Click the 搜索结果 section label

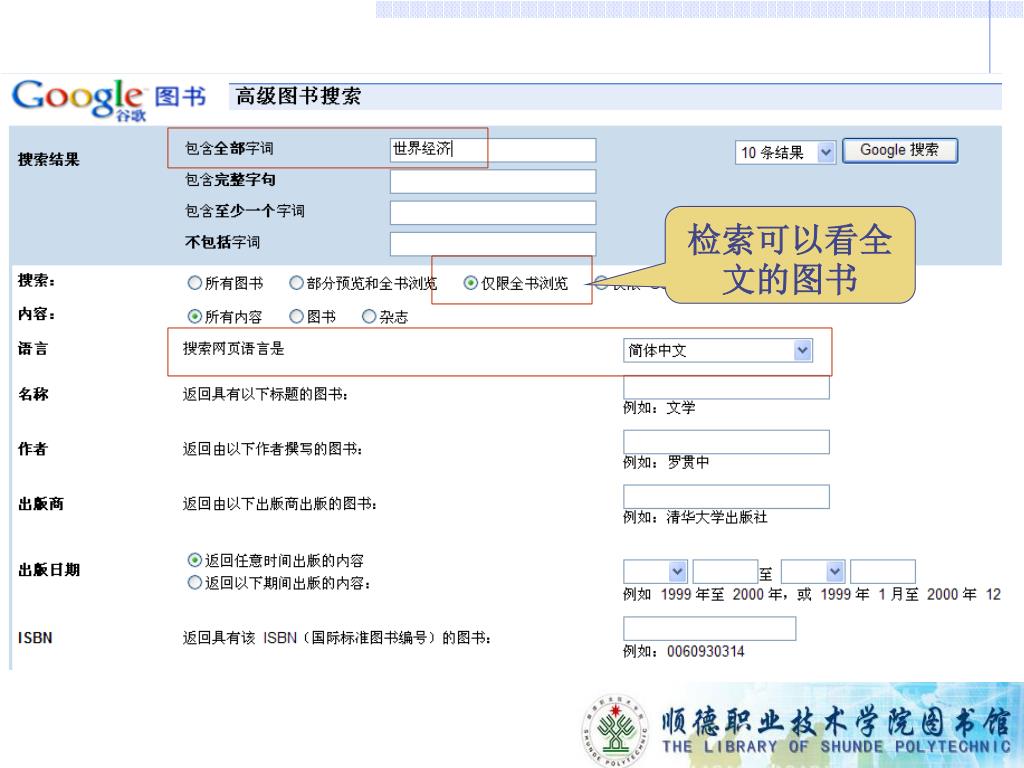click(49, 159)
